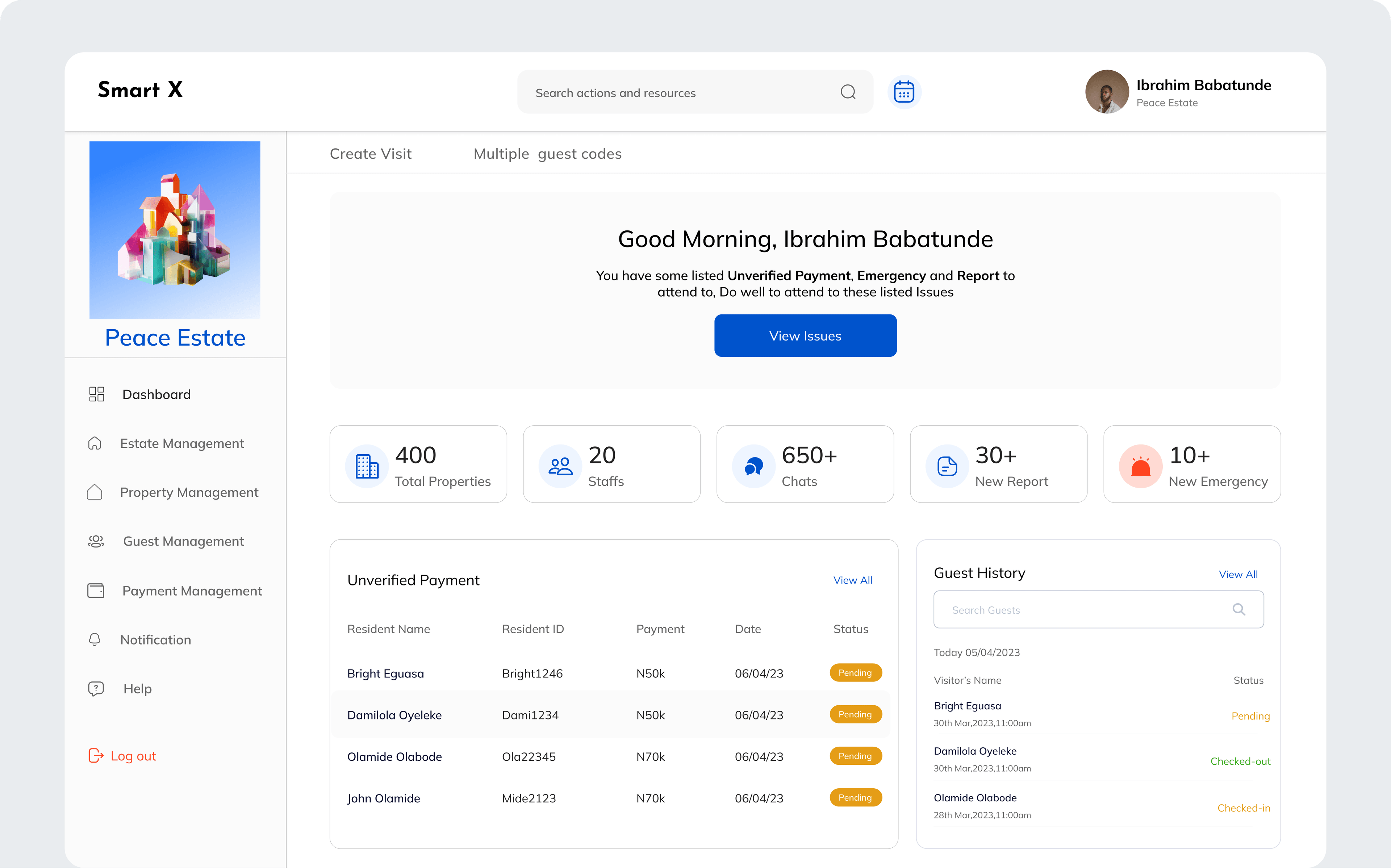
Task: Click the calendar icon in header
Action: (904, 92)
